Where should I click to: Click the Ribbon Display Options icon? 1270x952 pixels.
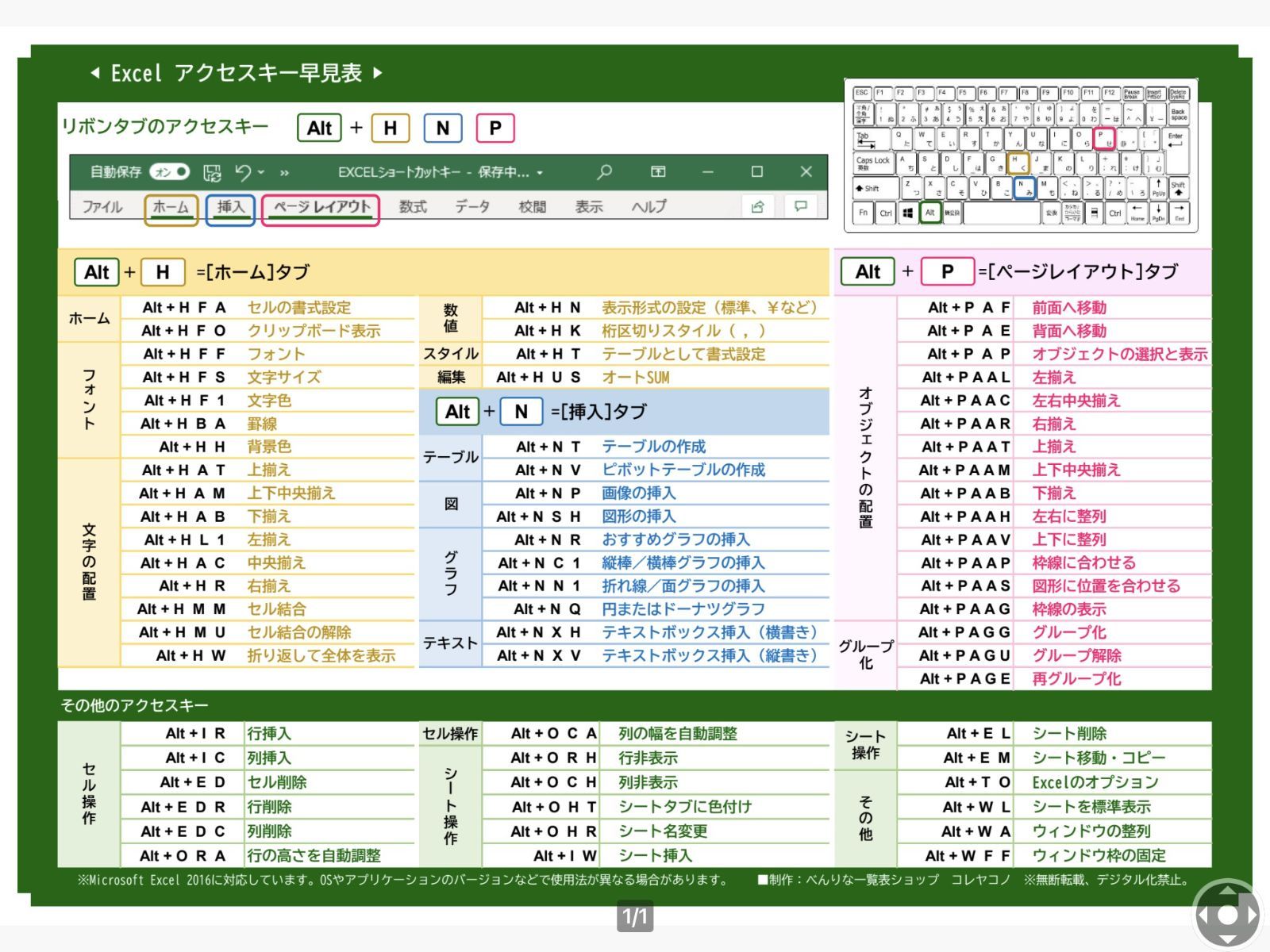(660, 172)
